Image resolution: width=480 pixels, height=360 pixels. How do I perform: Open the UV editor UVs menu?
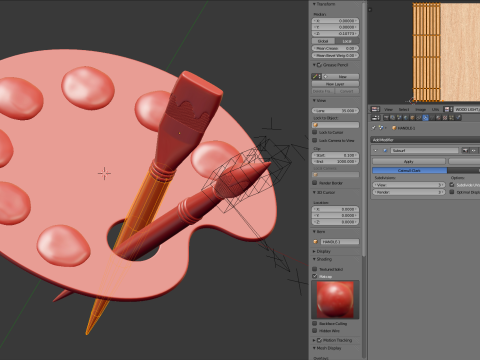click(x=435, y=109)
